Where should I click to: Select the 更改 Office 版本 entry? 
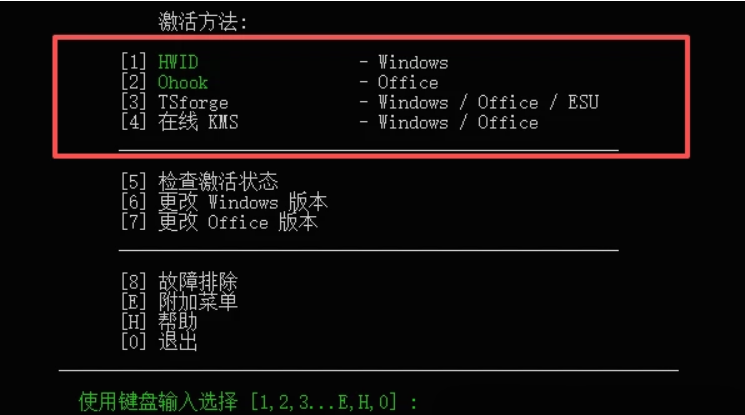(x=237, y=222)
